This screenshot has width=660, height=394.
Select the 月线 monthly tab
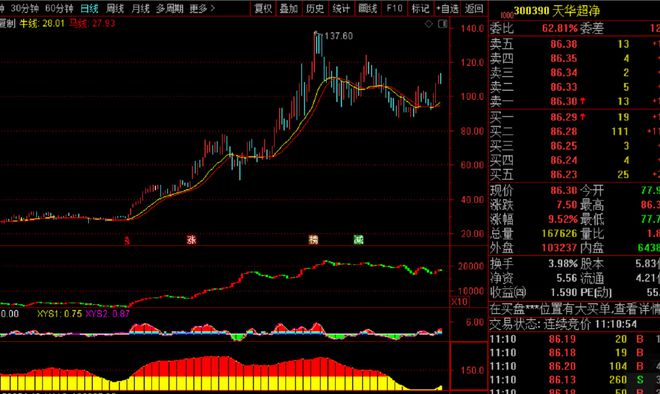(140, 8)
